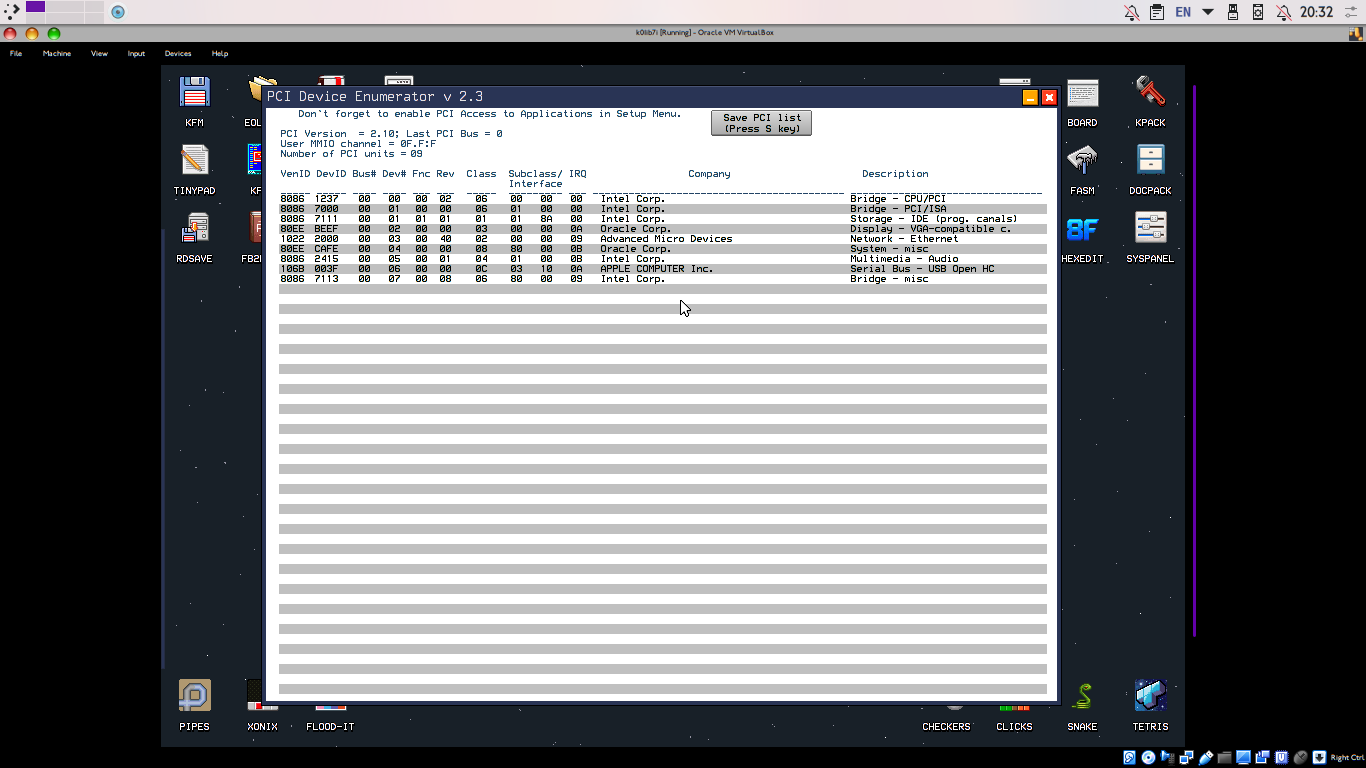Screen dimensions: 1366x768
Task: Open the BOARD debug board icon
Action: [1082, 100]
